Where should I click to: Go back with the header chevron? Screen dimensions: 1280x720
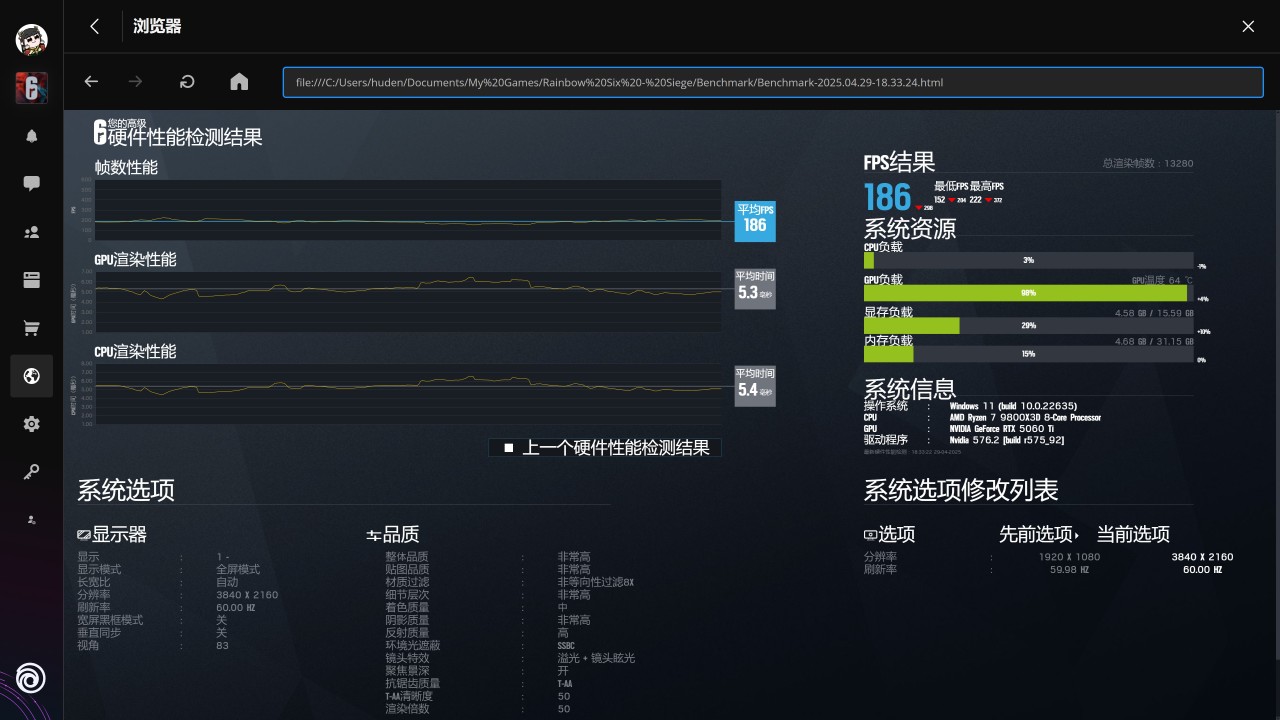pos(94,27)
